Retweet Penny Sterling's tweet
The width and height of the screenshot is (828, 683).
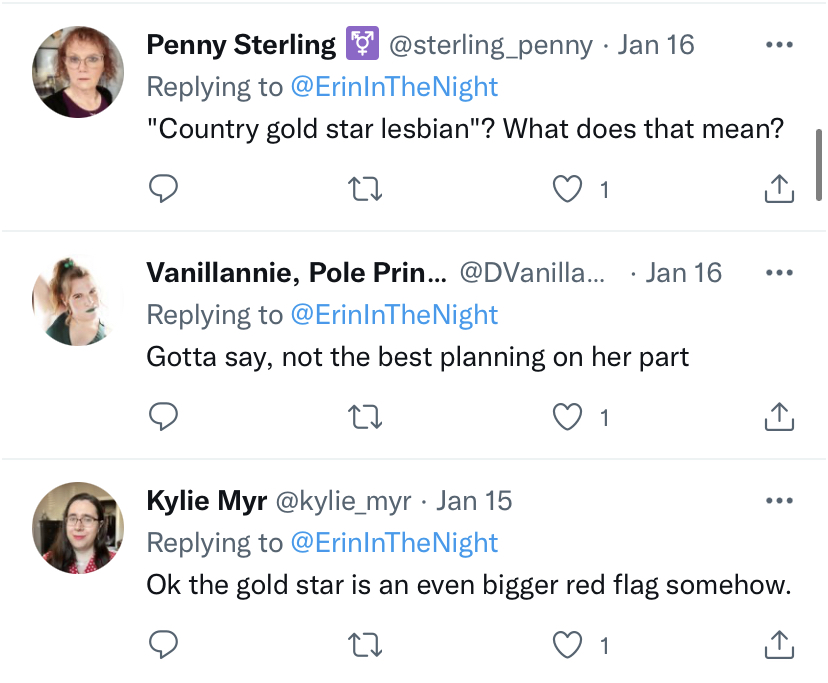pyautogui.click(x=370, y=188)
